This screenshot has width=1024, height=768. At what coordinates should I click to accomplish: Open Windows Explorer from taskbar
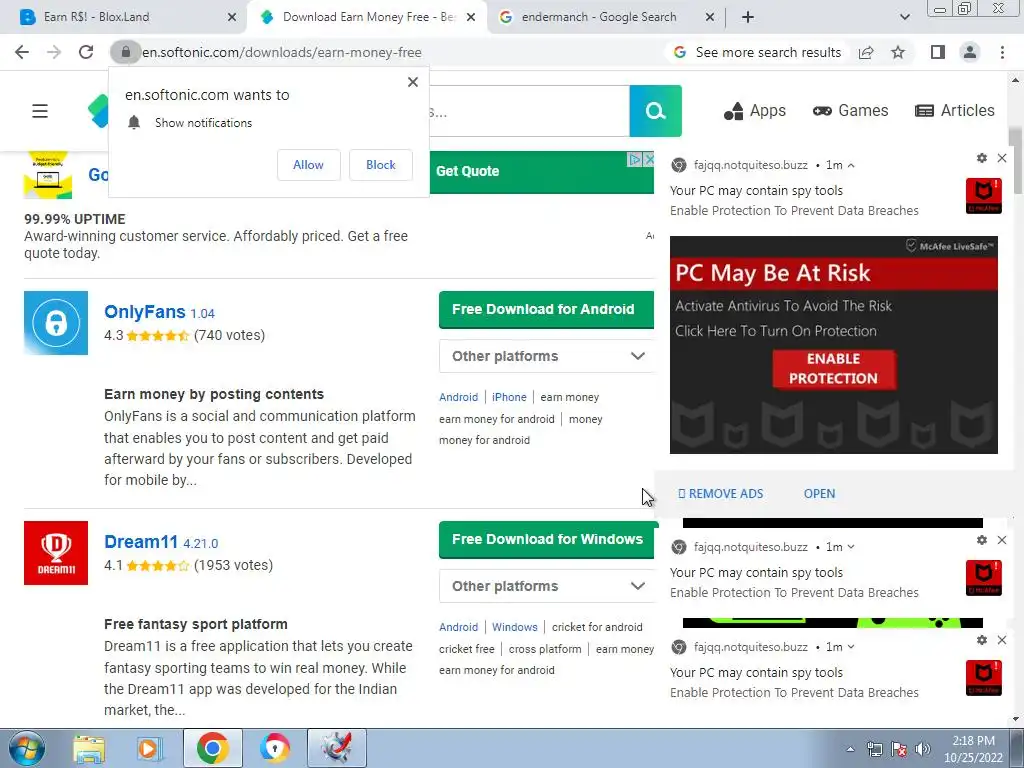click(89, 748)
